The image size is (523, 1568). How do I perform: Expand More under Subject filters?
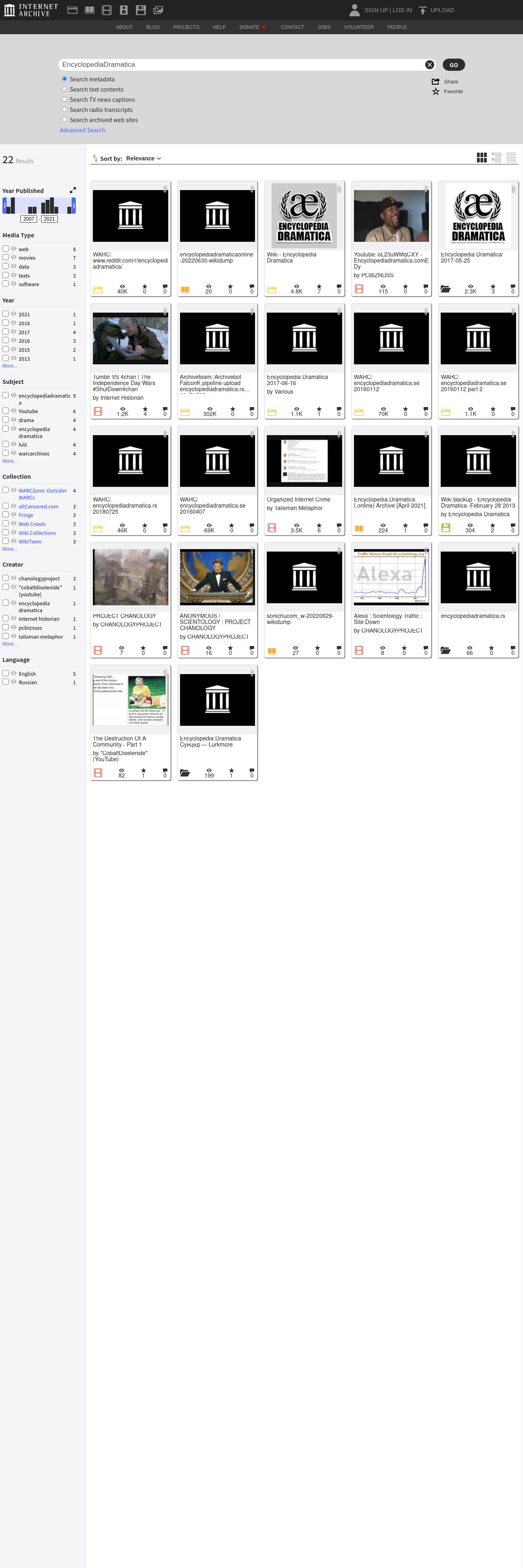10,461
